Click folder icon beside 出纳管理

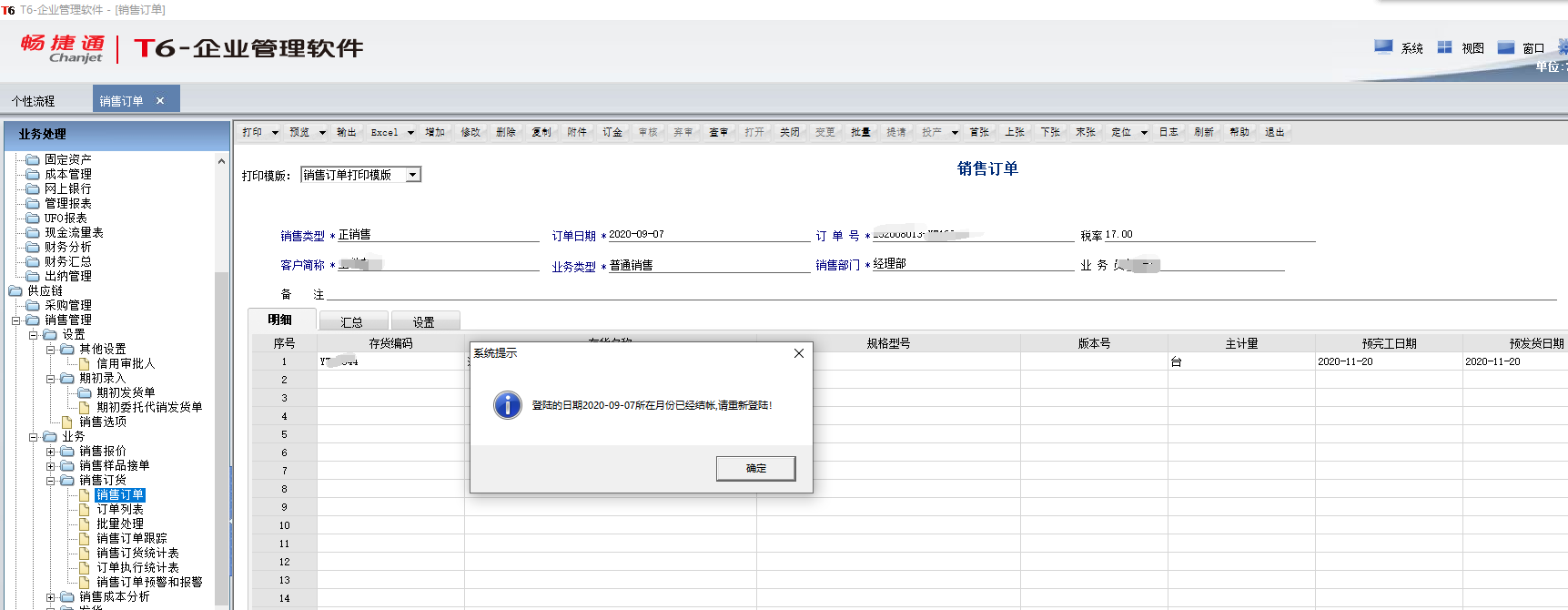[x=33, y=276]
